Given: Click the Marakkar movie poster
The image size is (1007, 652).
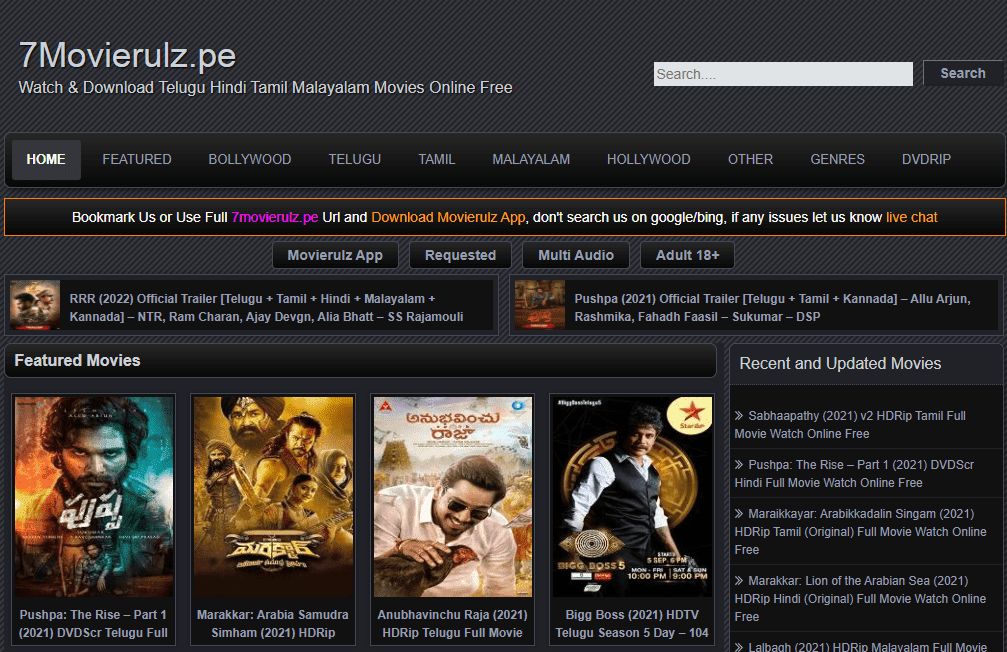Looking at the screenshot, I should coord(273,497).
